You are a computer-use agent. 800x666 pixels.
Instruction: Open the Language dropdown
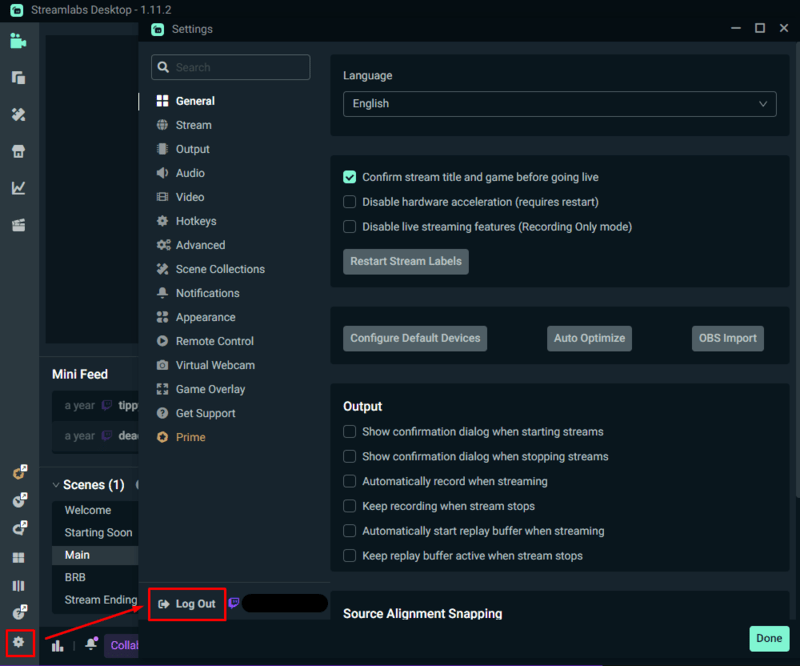(x=560, y=104)
